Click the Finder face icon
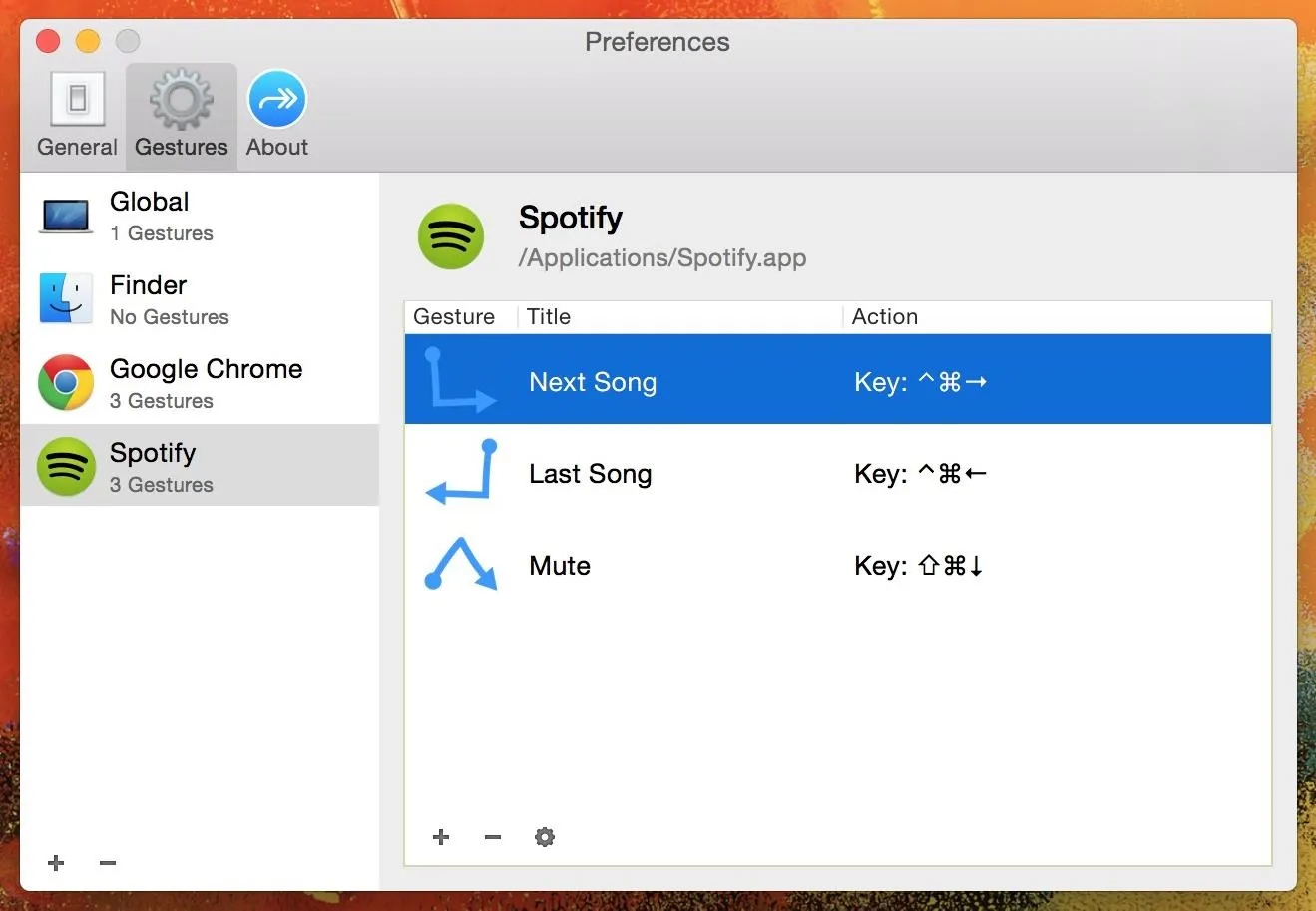The image size is (1316, 911). coord(66,298)
